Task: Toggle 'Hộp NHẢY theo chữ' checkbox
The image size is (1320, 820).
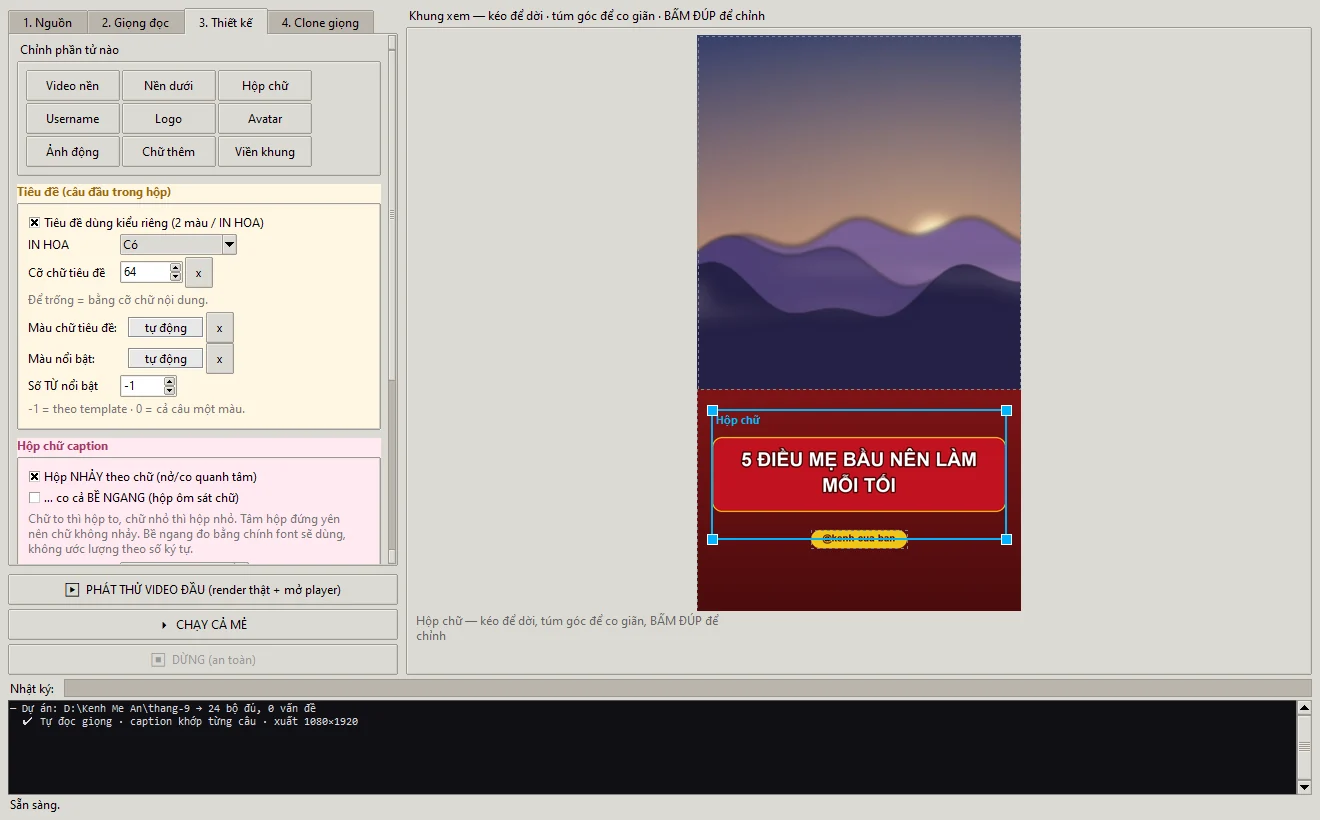Action: click(x=35, y=477)
